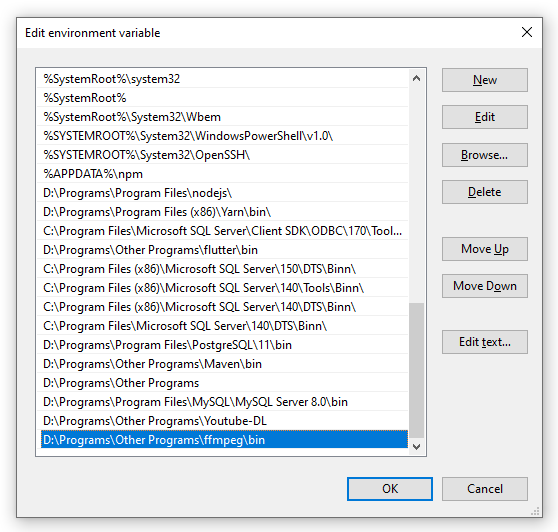Image resolution: width=558 pixels, height=532 pixels.
Task: Select the PostgreSQL\11\bin path entry
Action: pyautogui.click(x=223, y=345)
